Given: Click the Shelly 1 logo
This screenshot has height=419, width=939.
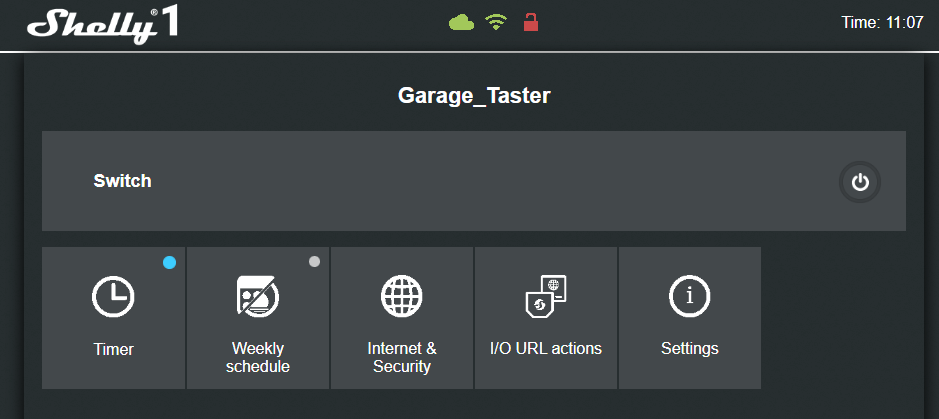Looking at the screenshot, I should pos(103,24).
